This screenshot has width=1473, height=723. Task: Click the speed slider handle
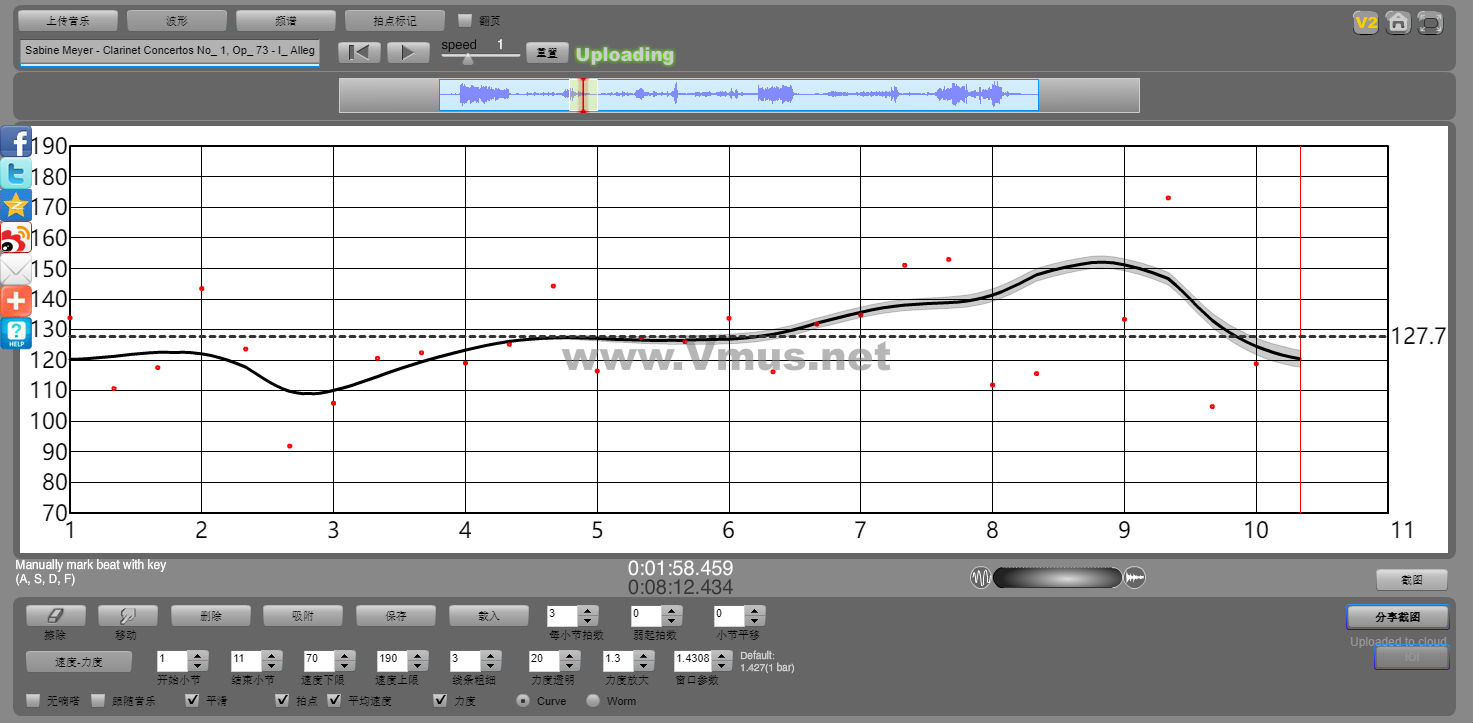click(x=467, y=60)
